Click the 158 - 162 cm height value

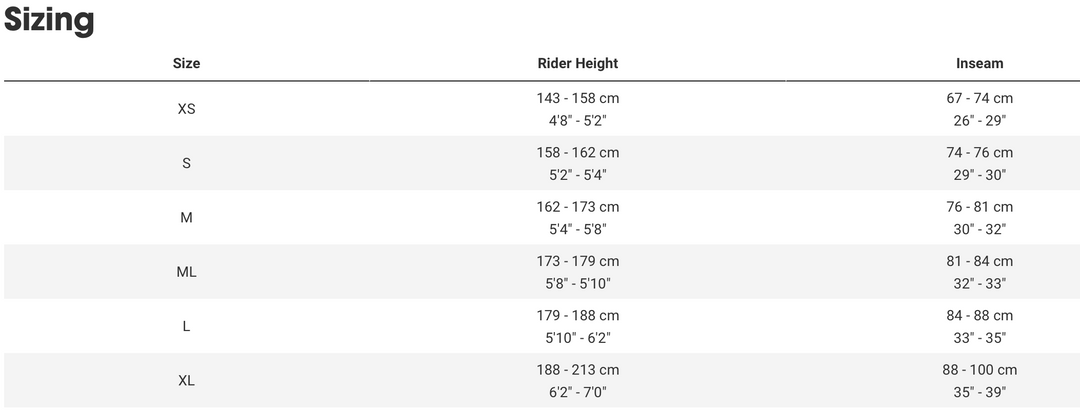tap(577, 153)
